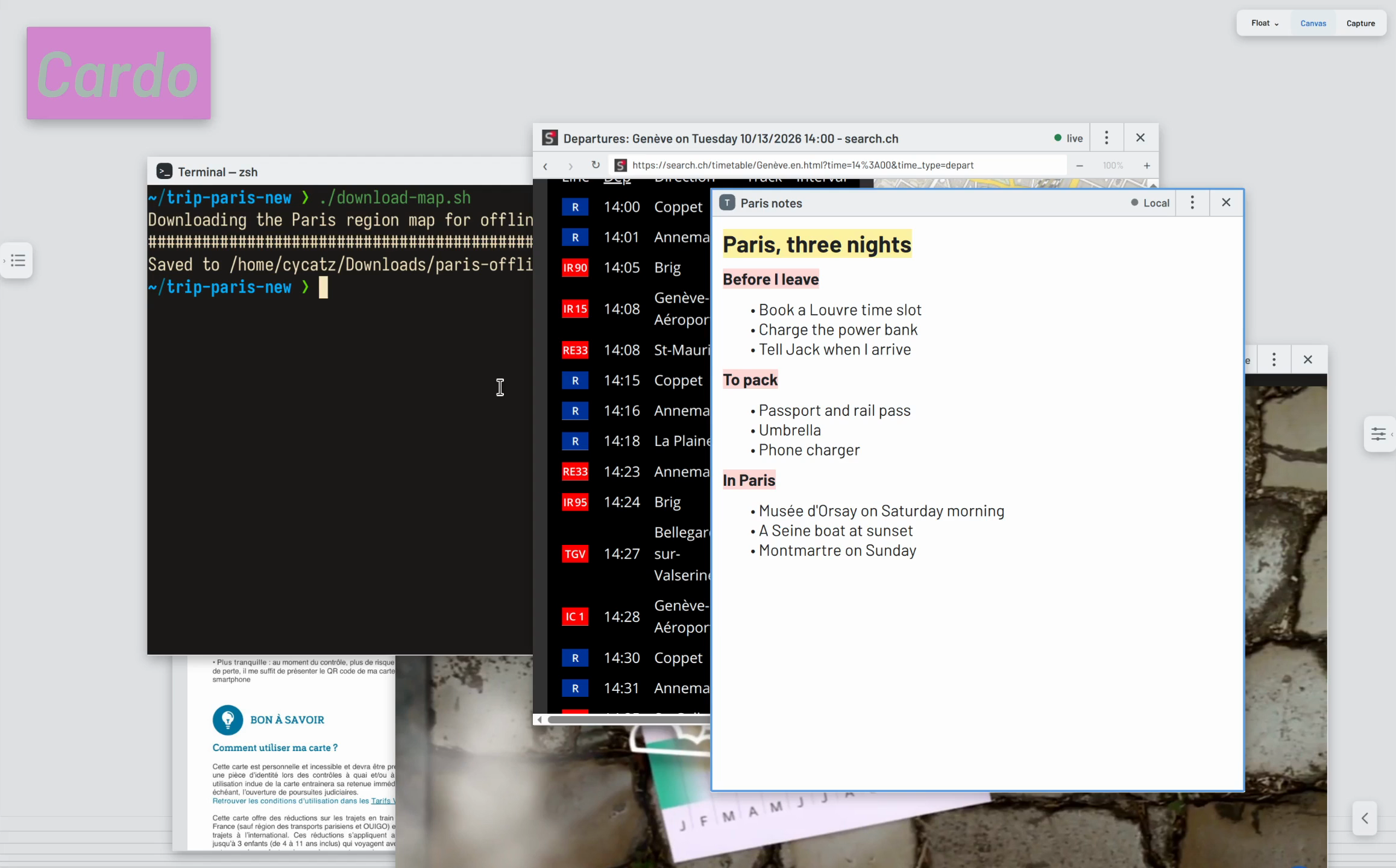This screenshot has width=1396, height=868.
Task: Open the settings sliders panel on right edge
Action: [1379, 434]
